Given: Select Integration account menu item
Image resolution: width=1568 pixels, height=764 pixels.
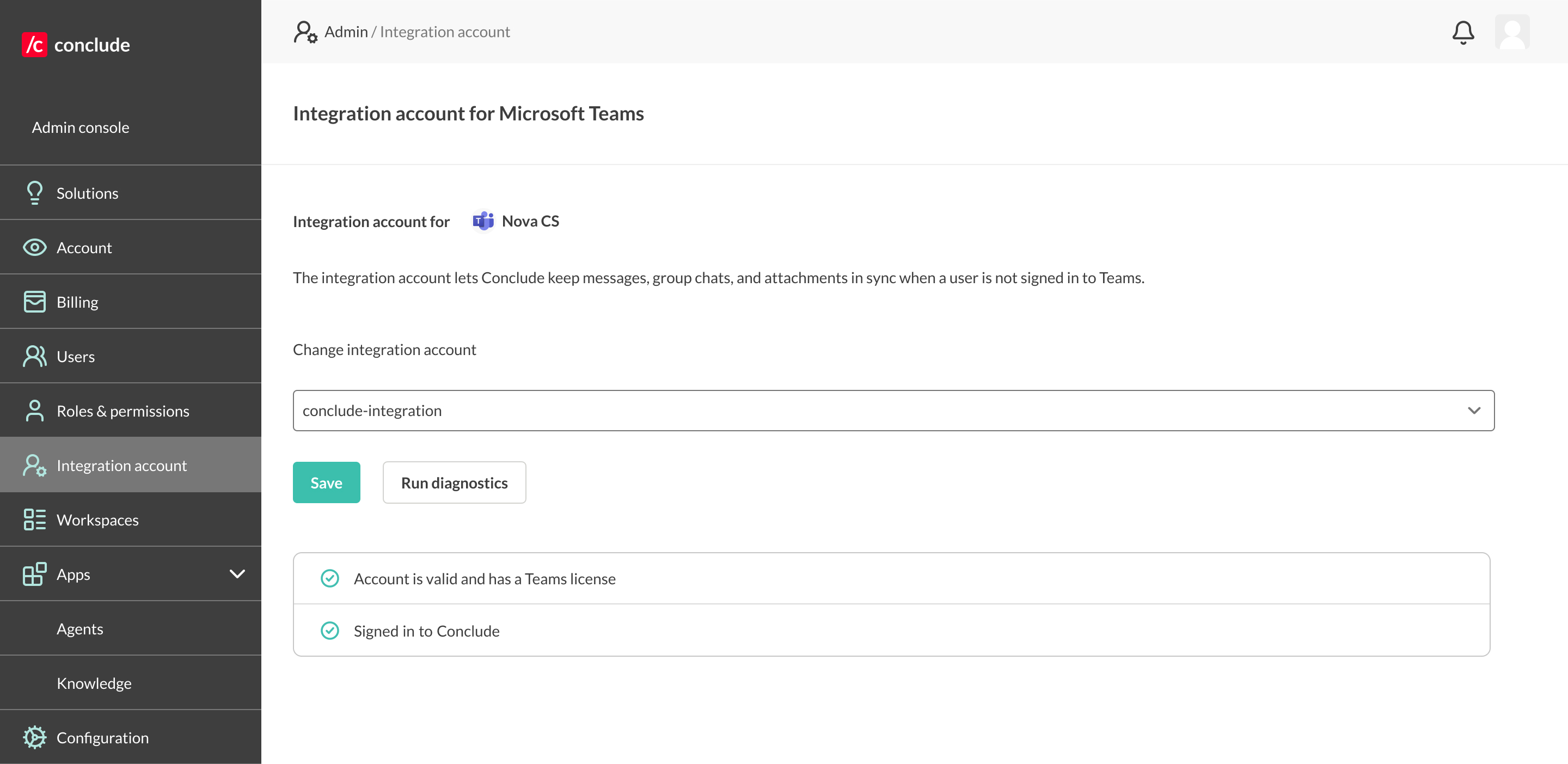Looking at the screenshot, I should coord(130,465).
